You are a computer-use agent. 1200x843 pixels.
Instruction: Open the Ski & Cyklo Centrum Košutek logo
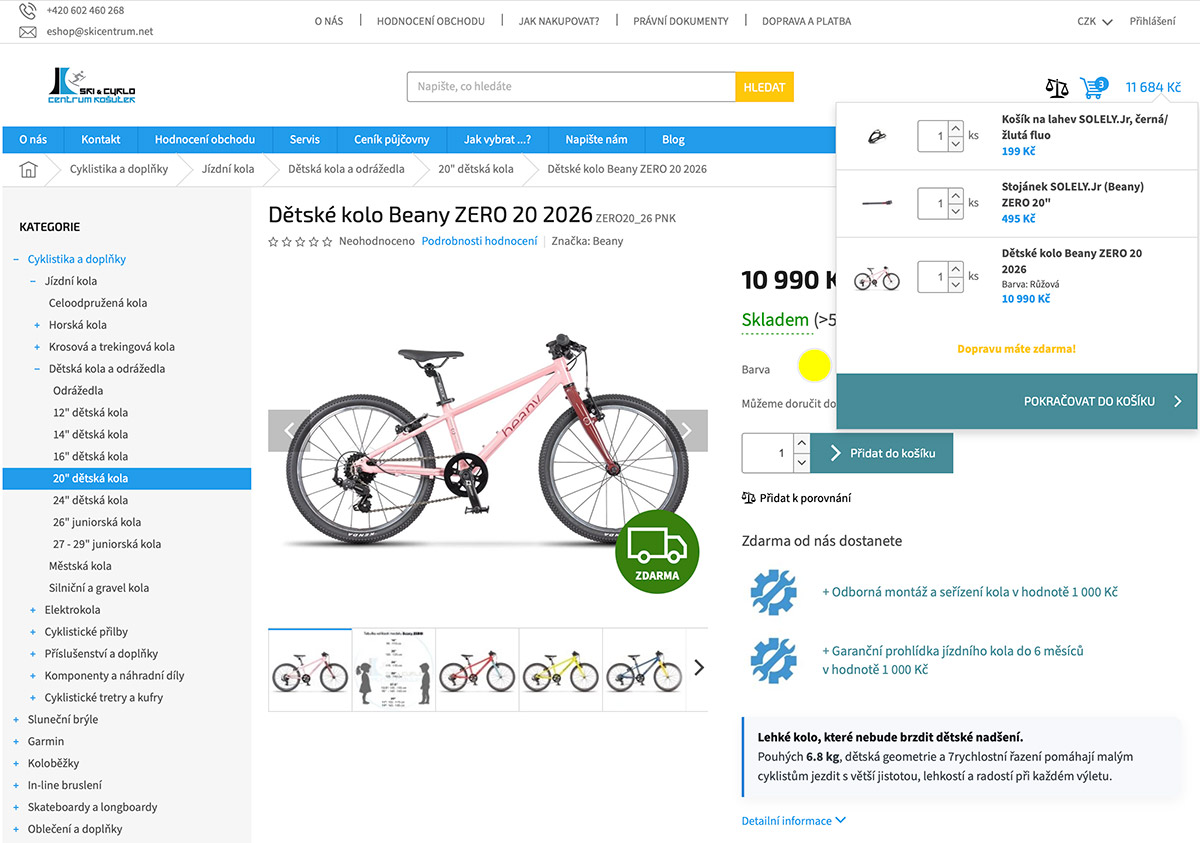(x=92, y=86)
